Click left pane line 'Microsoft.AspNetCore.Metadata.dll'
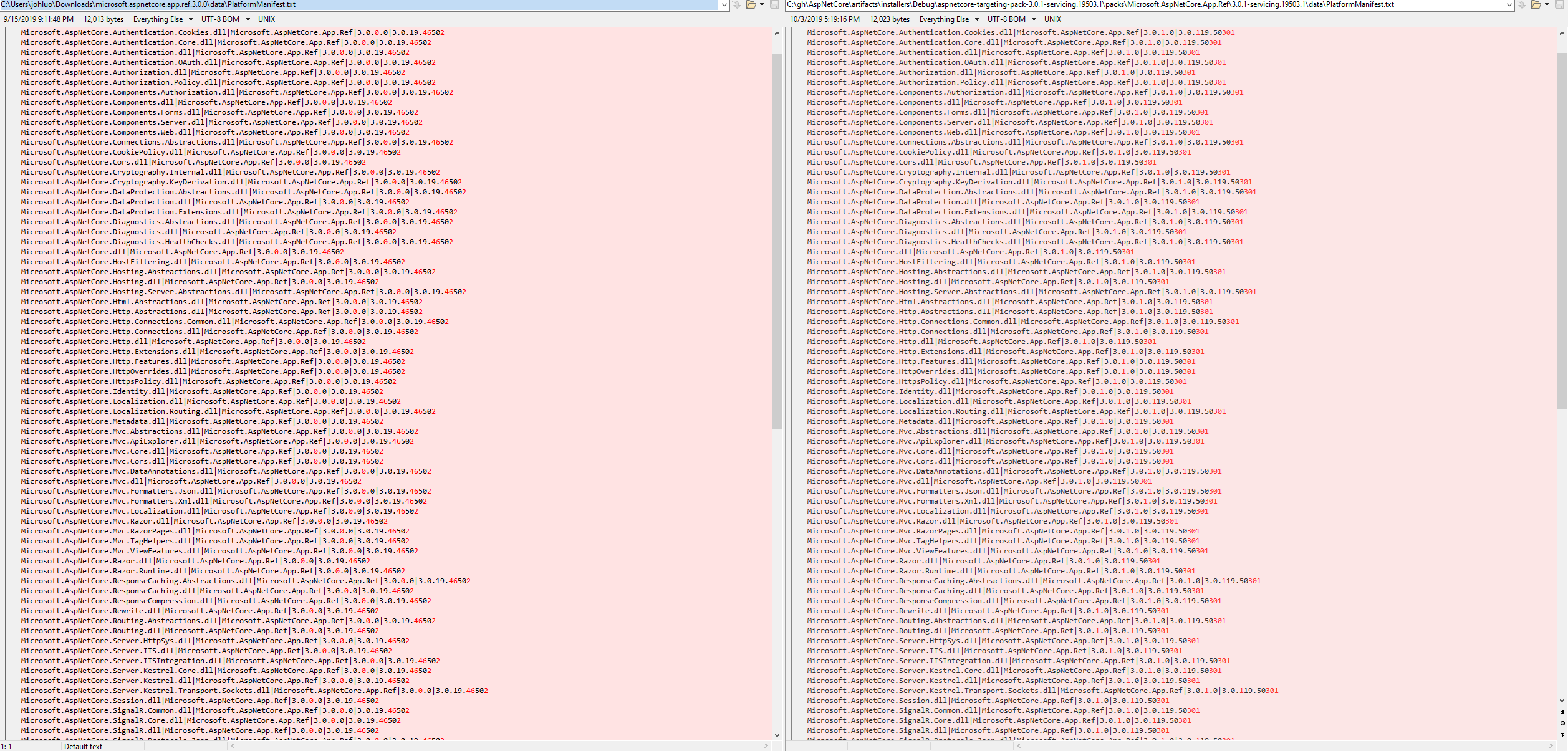The image size is (1568, 751). 202,421
